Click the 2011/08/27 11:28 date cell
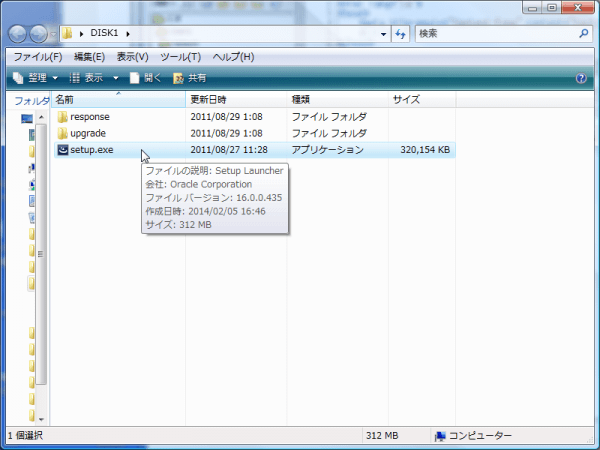 coord(229,150)
